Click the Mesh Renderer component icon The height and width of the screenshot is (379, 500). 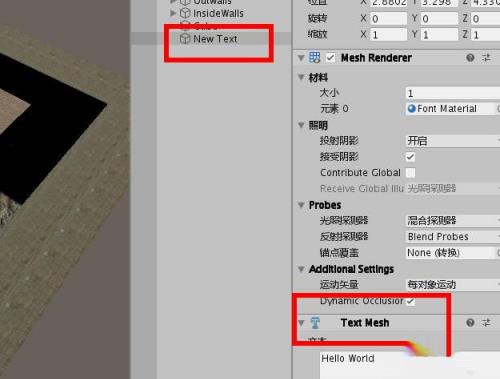[x=314, y=58]
